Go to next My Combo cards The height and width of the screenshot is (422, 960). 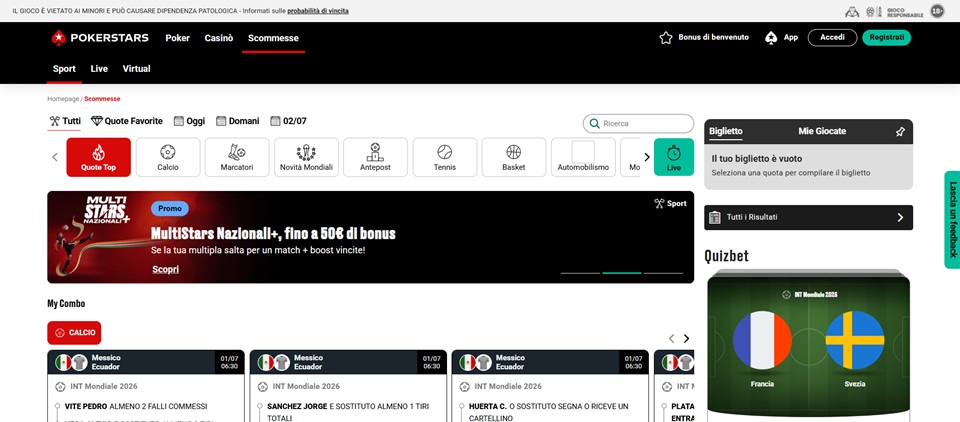[x=686, y=339]
